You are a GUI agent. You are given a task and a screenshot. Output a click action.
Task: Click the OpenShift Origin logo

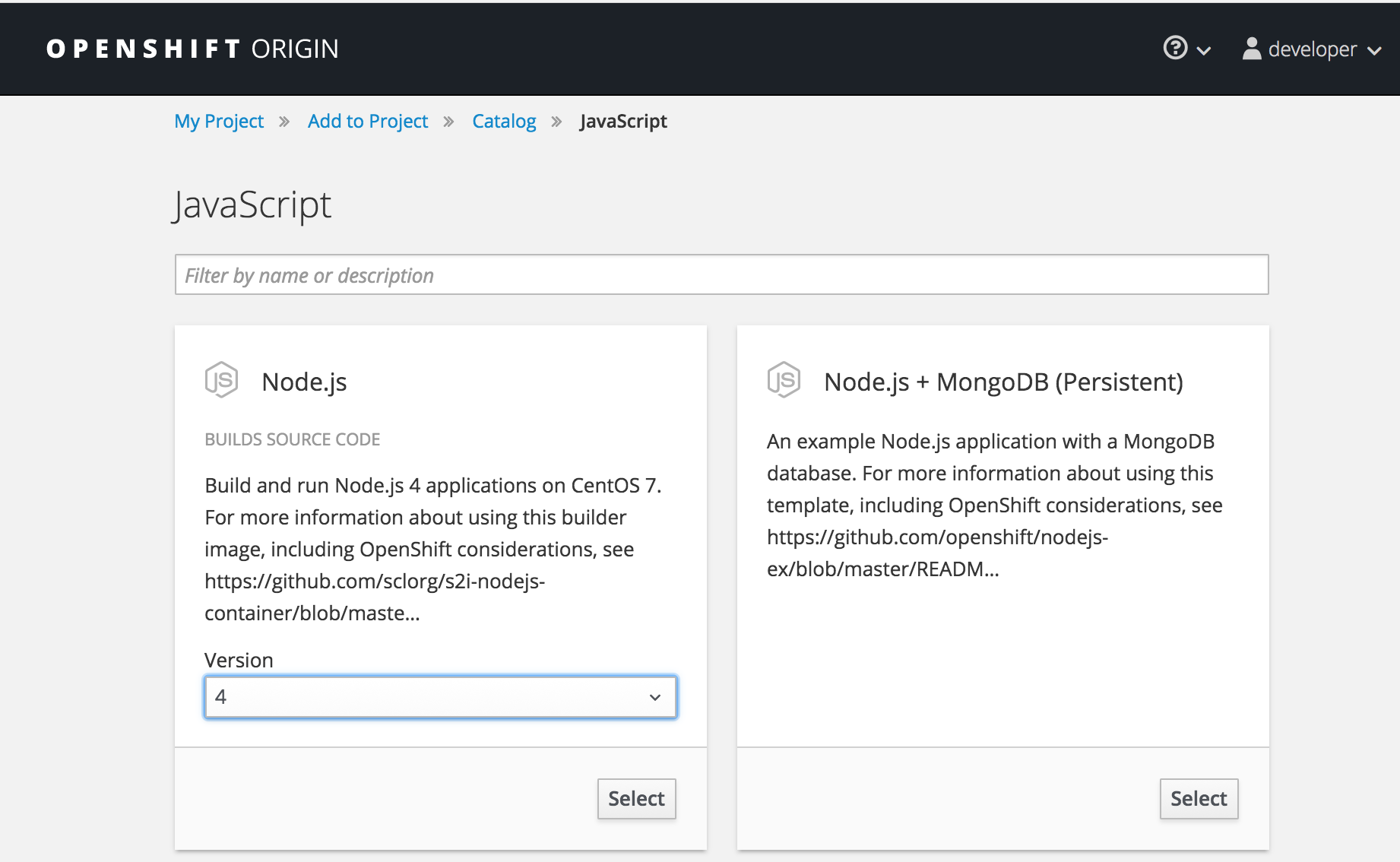[x=192, y=49]
